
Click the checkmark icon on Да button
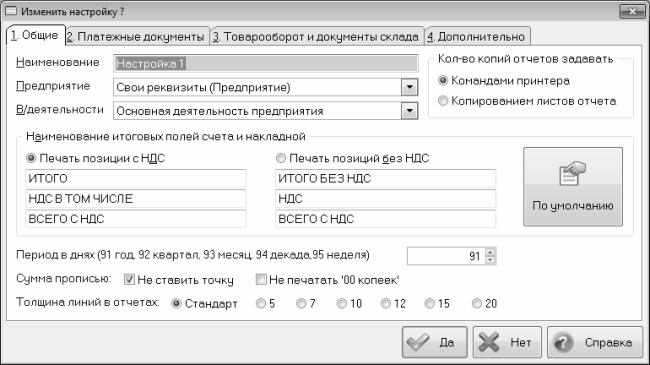click(x=418, y=343)
